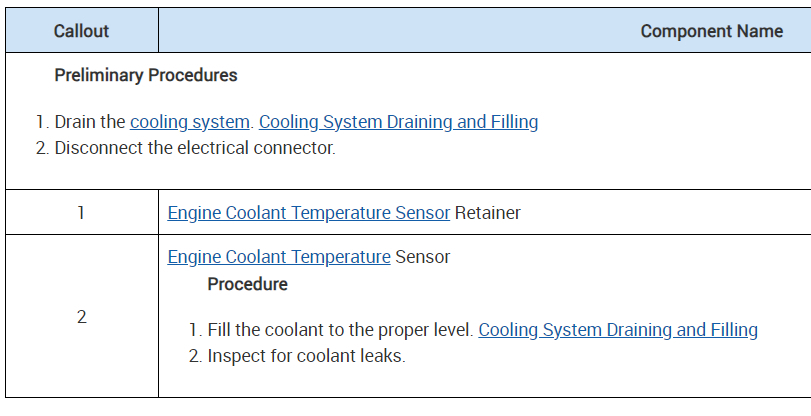Click "Disconnect the electrical connector" step text

point(194,148)
